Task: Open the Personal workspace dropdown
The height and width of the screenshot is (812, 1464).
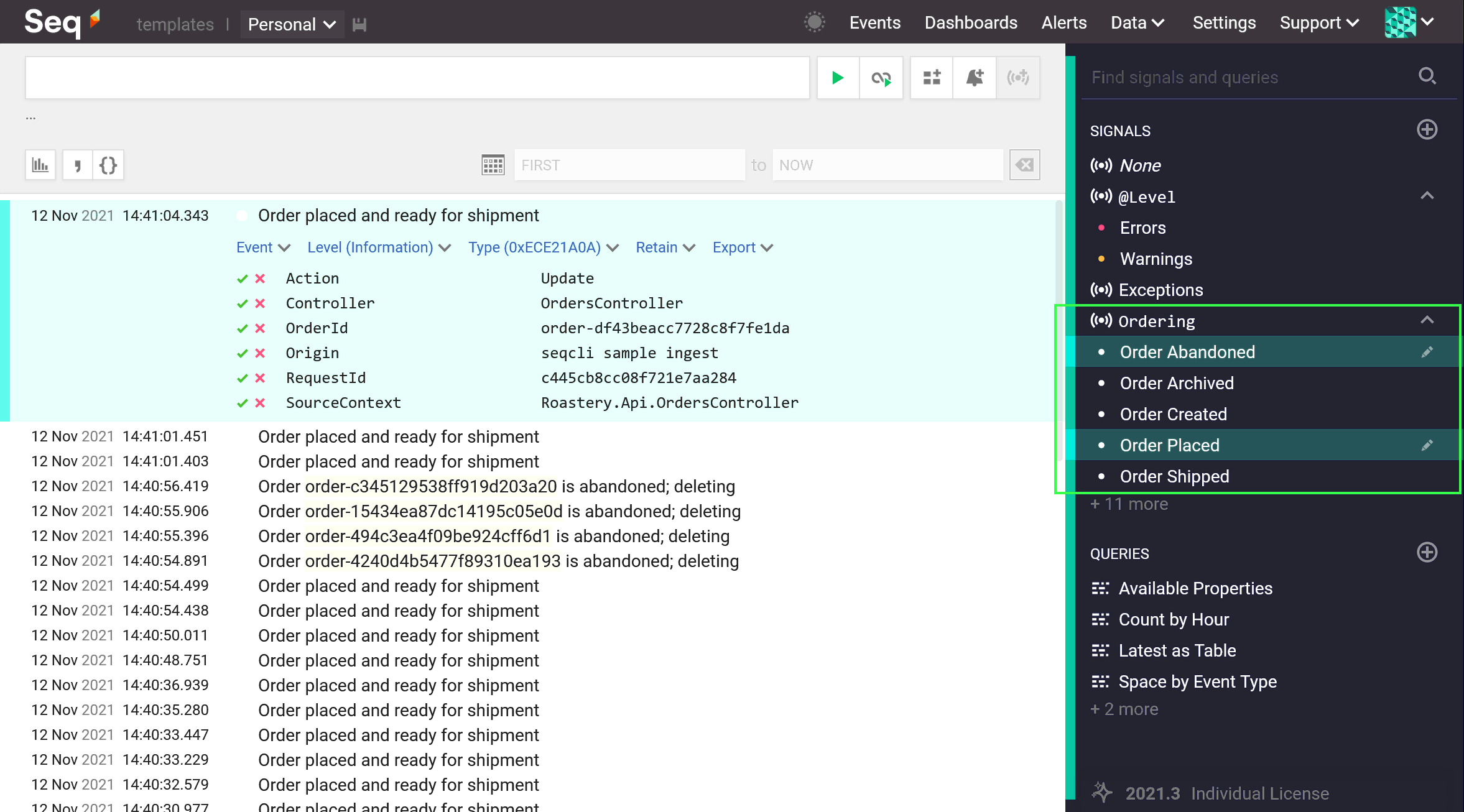Action: 292,24
